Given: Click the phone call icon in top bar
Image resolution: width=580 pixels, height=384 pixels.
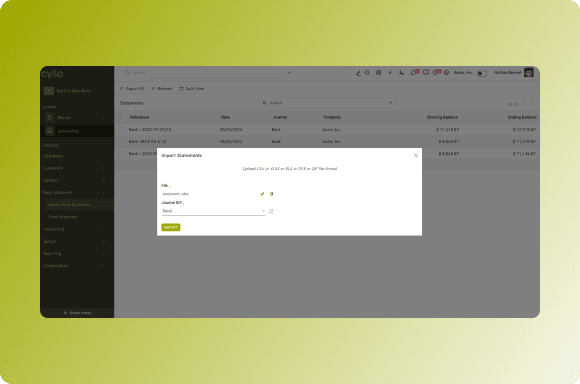Looking at the screenshot, I should pyautogui.click(x=402, y=73).
